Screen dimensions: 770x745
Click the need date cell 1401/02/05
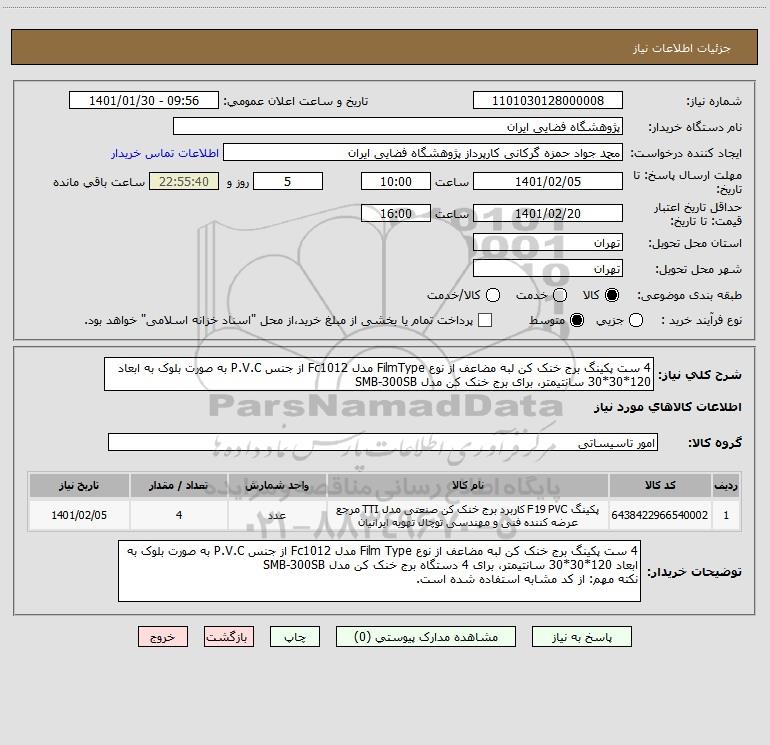[x=79, y=515]
